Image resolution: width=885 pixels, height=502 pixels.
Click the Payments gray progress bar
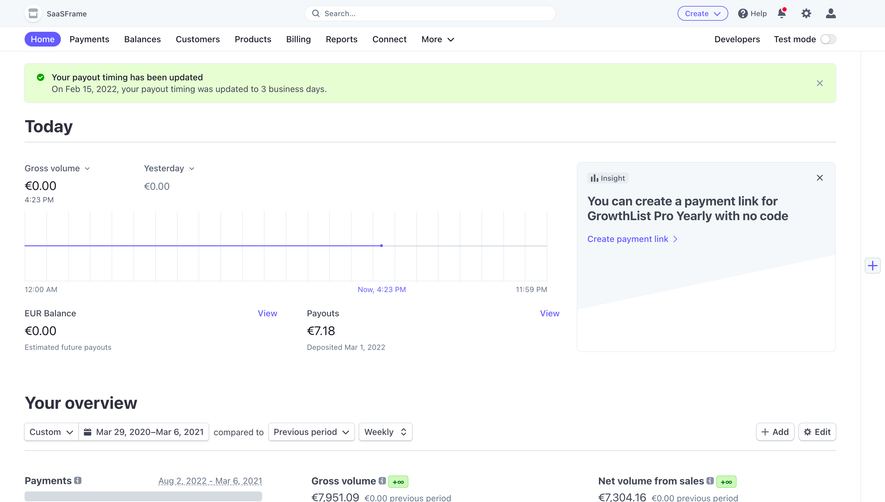tap(143, 496)
